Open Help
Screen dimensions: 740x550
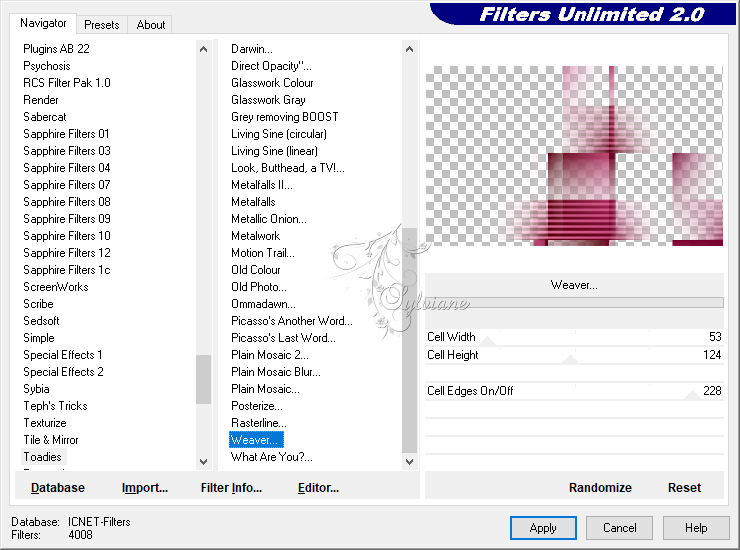click(x=696, y=527)
